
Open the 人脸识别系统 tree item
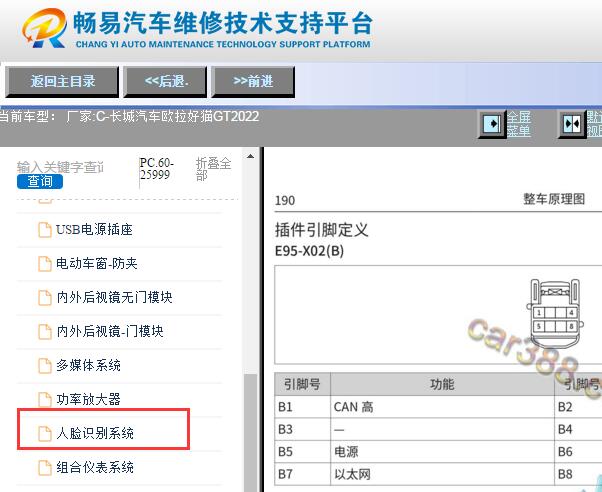(95, 433)
